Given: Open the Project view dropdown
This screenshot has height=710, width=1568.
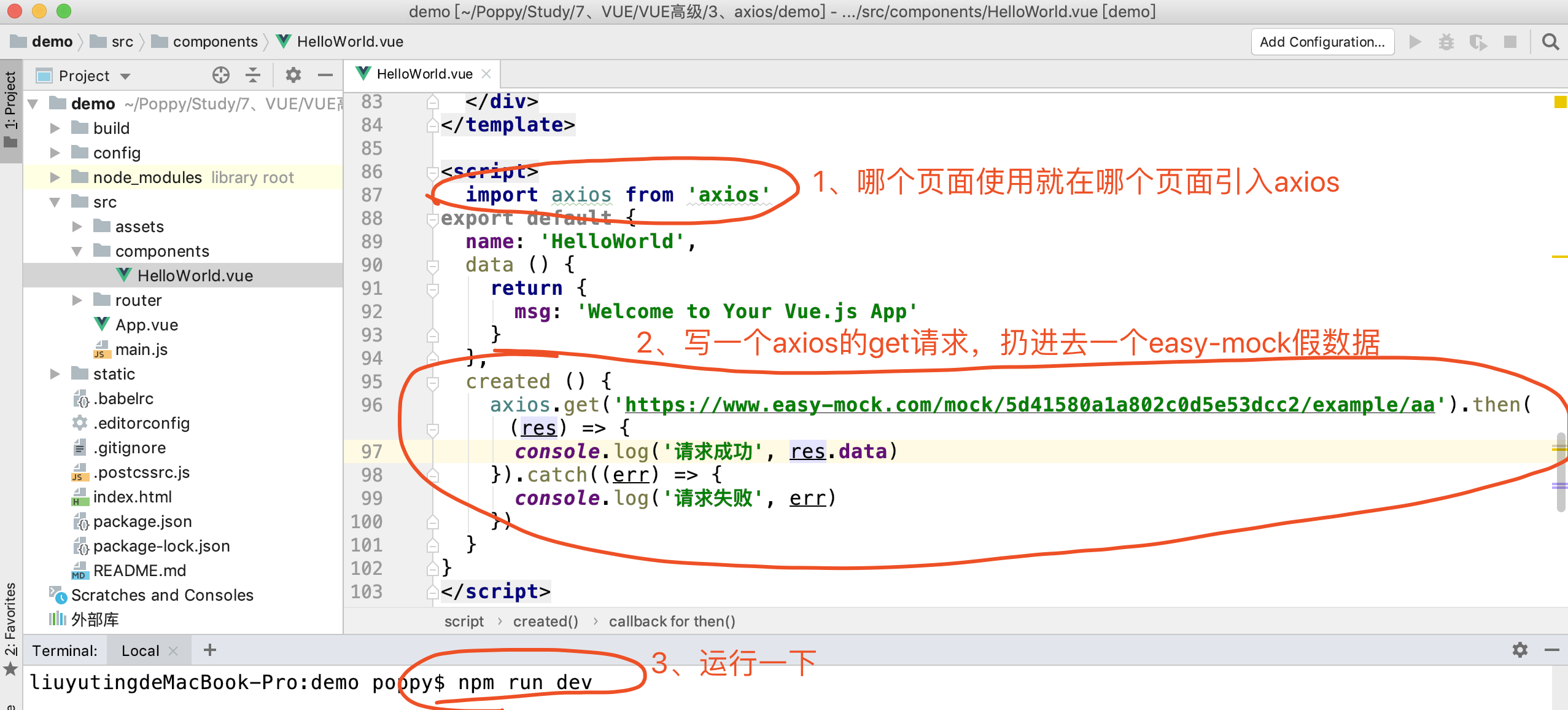Looking at the screenshot, I should (x=125, y=76).
